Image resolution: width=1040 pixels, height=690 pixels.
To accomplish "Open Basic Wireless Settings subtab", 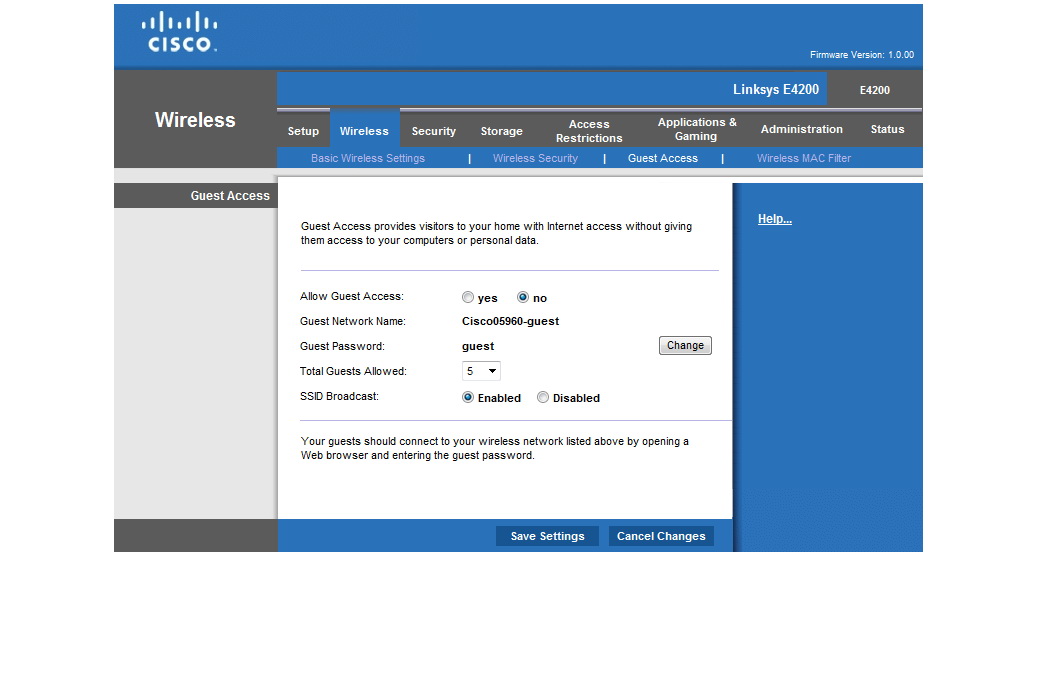I will [x=368, y=159].
